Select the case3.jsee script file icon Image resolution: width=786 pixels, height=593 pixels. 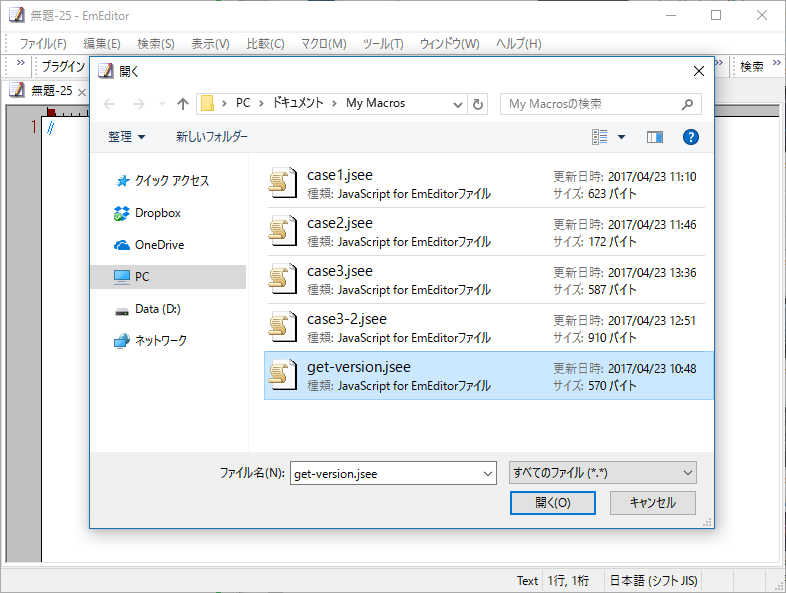tap(283, 279)
